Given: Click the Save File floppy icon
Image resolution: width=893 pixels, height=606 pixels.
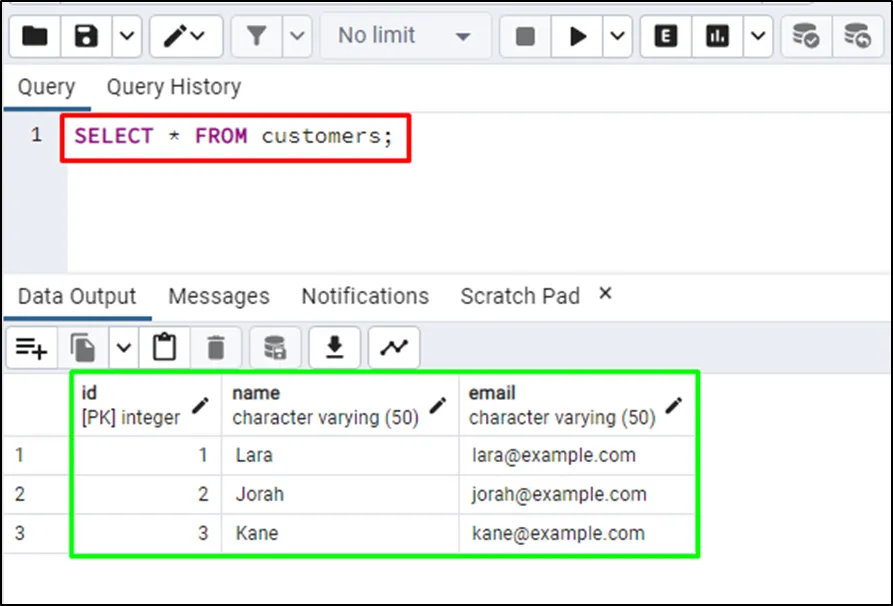Looking at the screenshot, I should [x=87, y=36].
